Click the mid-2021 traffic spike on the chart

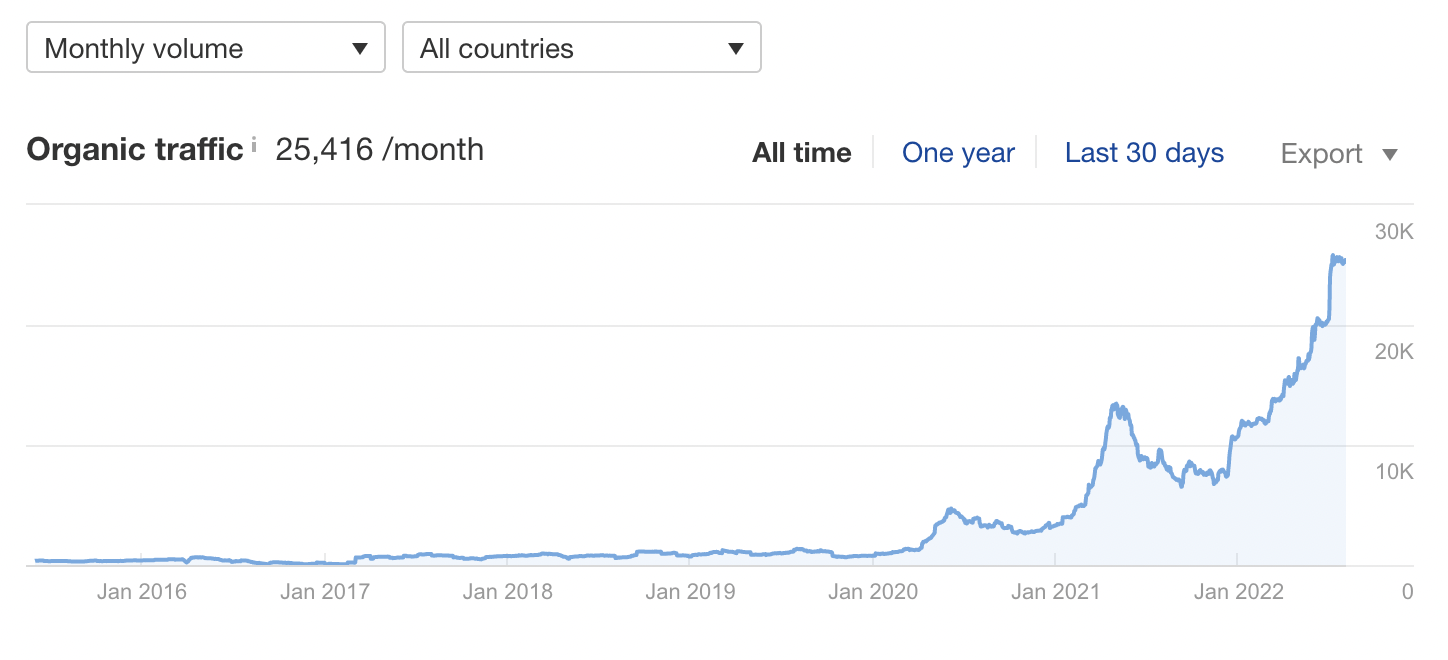pos(1118,406)
